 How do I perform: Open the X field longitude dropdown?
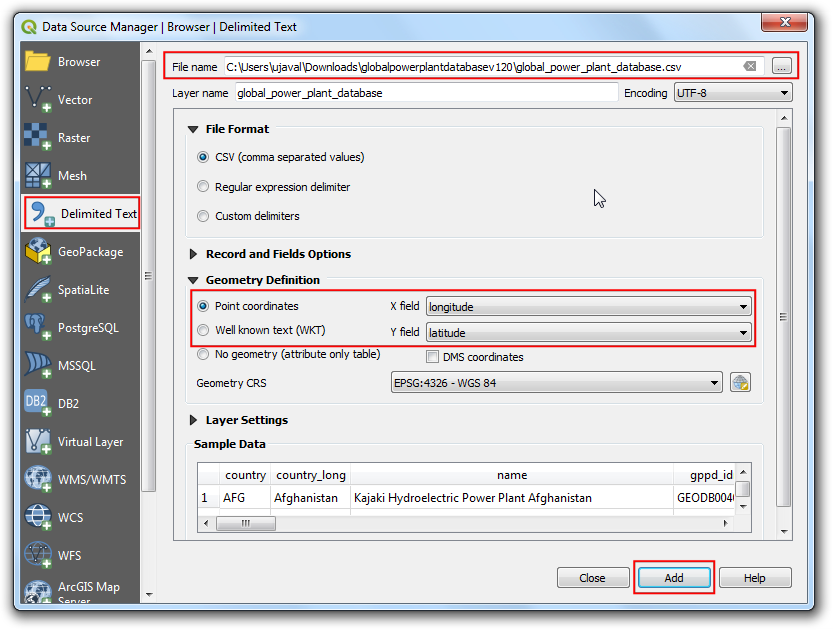tap(589, 306)
